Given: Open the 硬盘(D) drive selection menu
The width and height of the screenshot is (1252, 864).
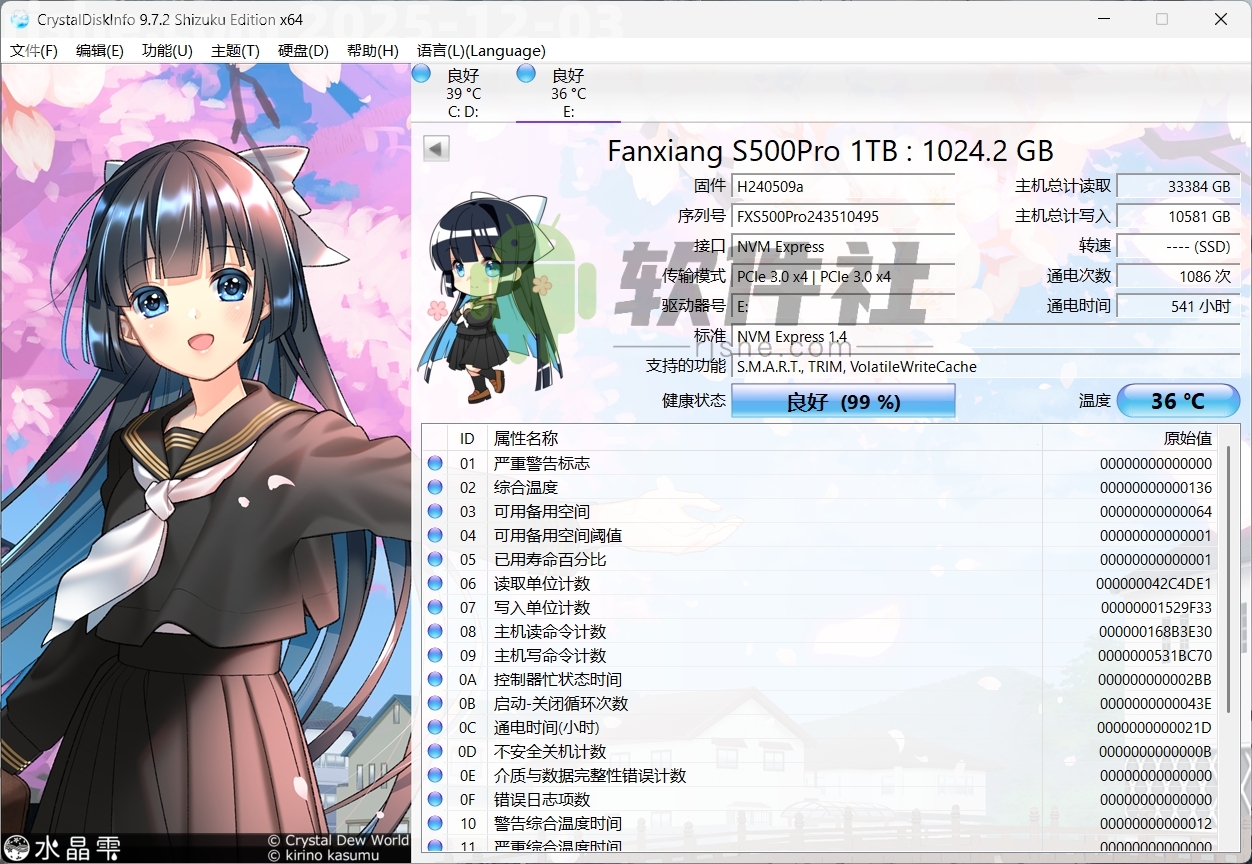Looking at the screenshot, I should [x=303, y=50].
